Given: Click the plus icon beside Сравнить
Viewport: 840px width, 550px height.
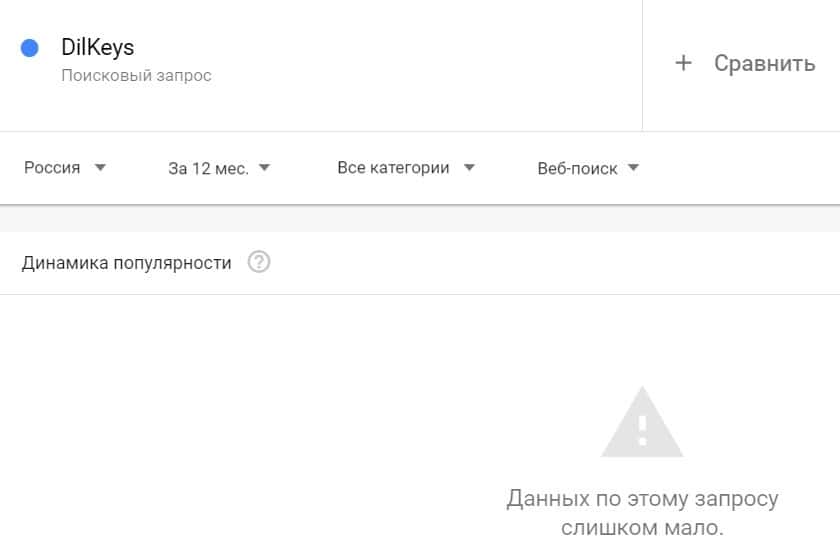Looking at the screenshot, I should tap(683, 64).
